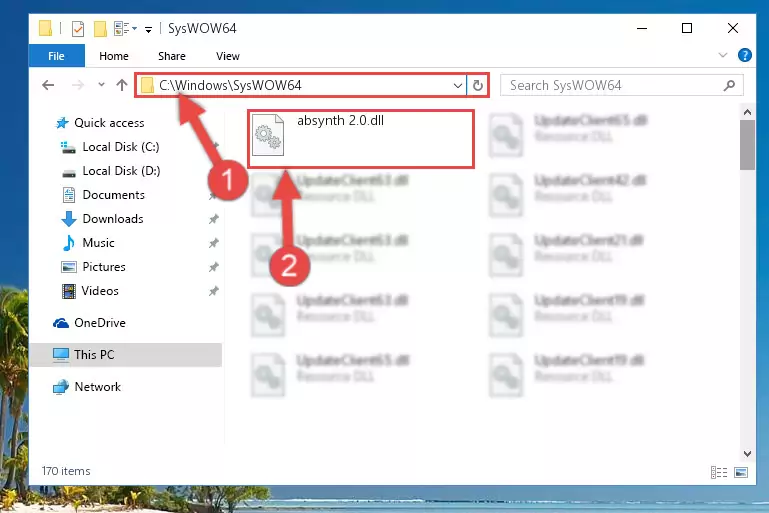Click the Network icon in sidebar
The height and width of the screenshot is (513, 769).
61,387
